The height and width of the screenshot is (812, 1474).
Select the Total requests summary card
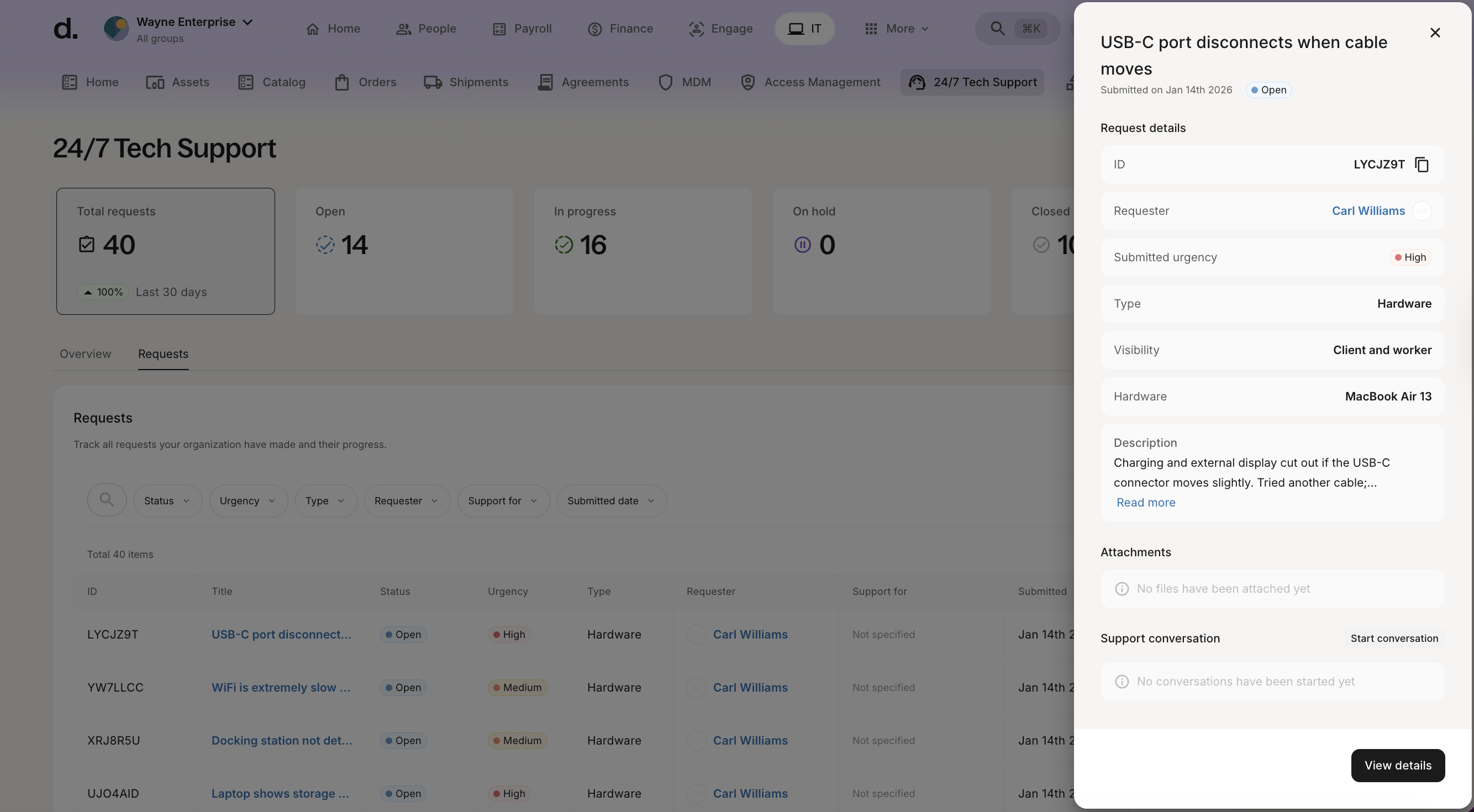165,251
